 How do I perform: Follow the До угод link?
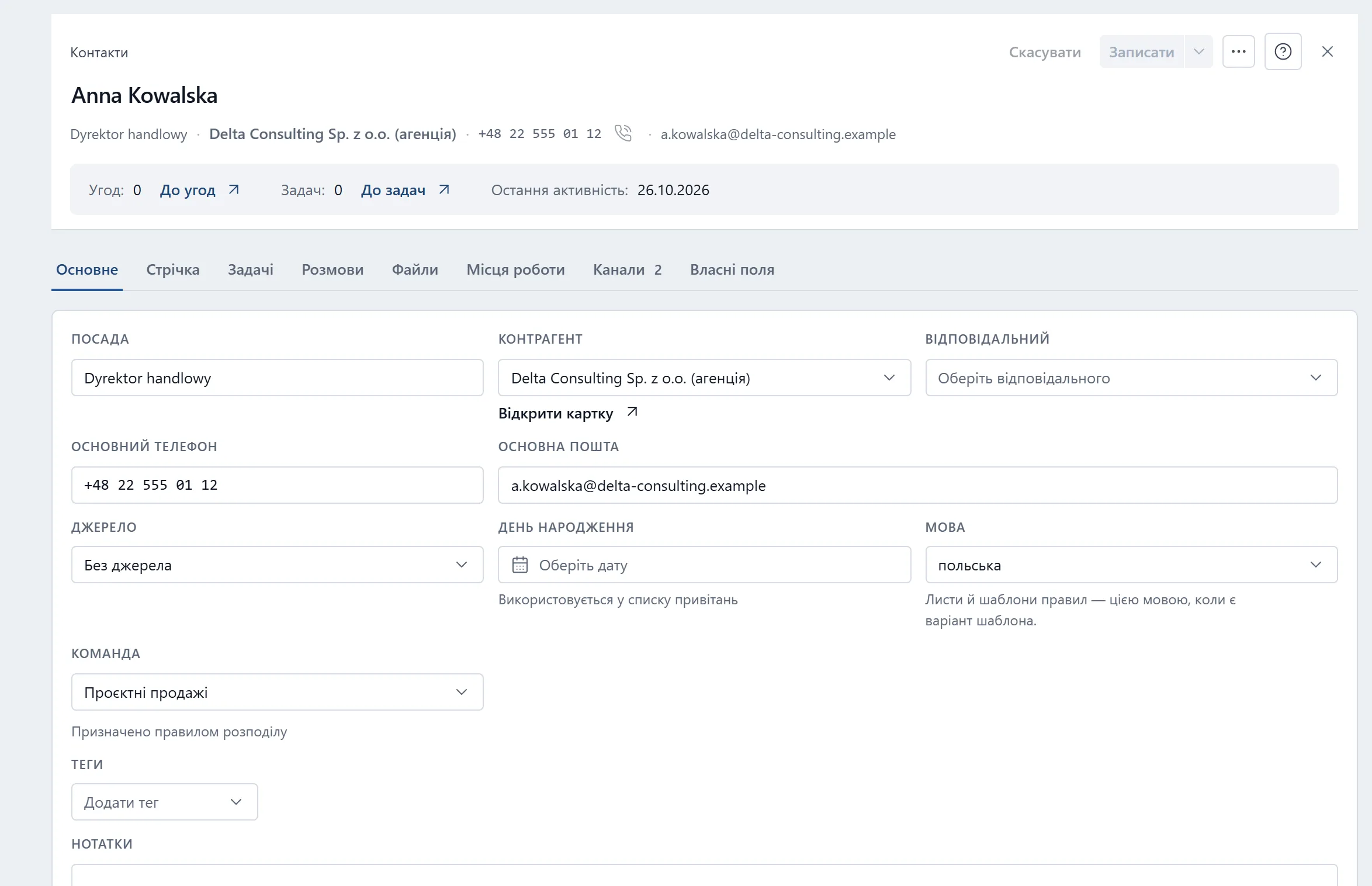188,190
